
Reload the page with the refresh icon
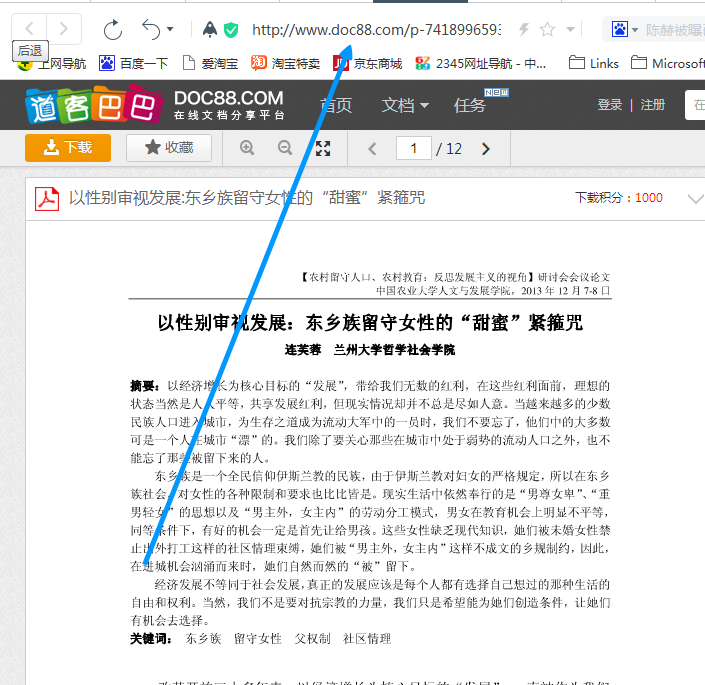click(112, 30)
